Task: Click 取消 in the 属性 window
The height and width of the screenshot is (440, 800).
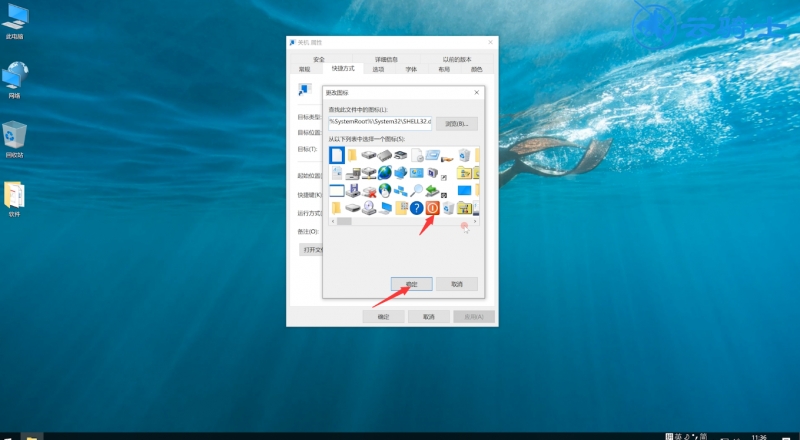Action: (429, 316)
